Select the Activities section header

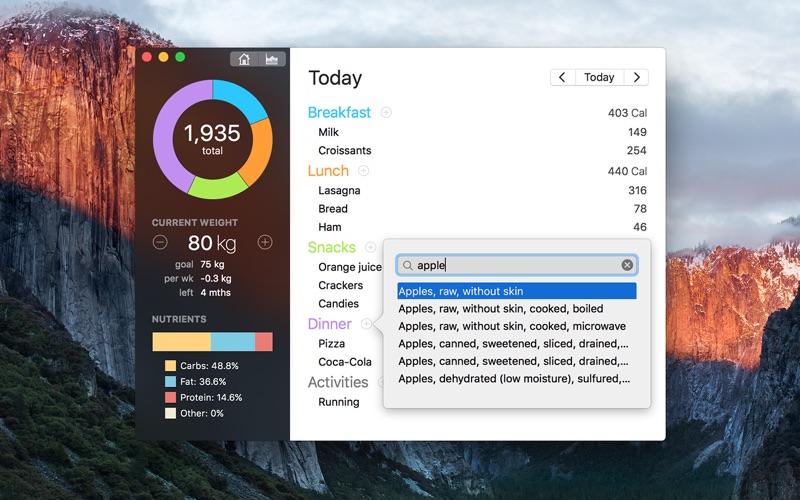click(x=338, y=382)
